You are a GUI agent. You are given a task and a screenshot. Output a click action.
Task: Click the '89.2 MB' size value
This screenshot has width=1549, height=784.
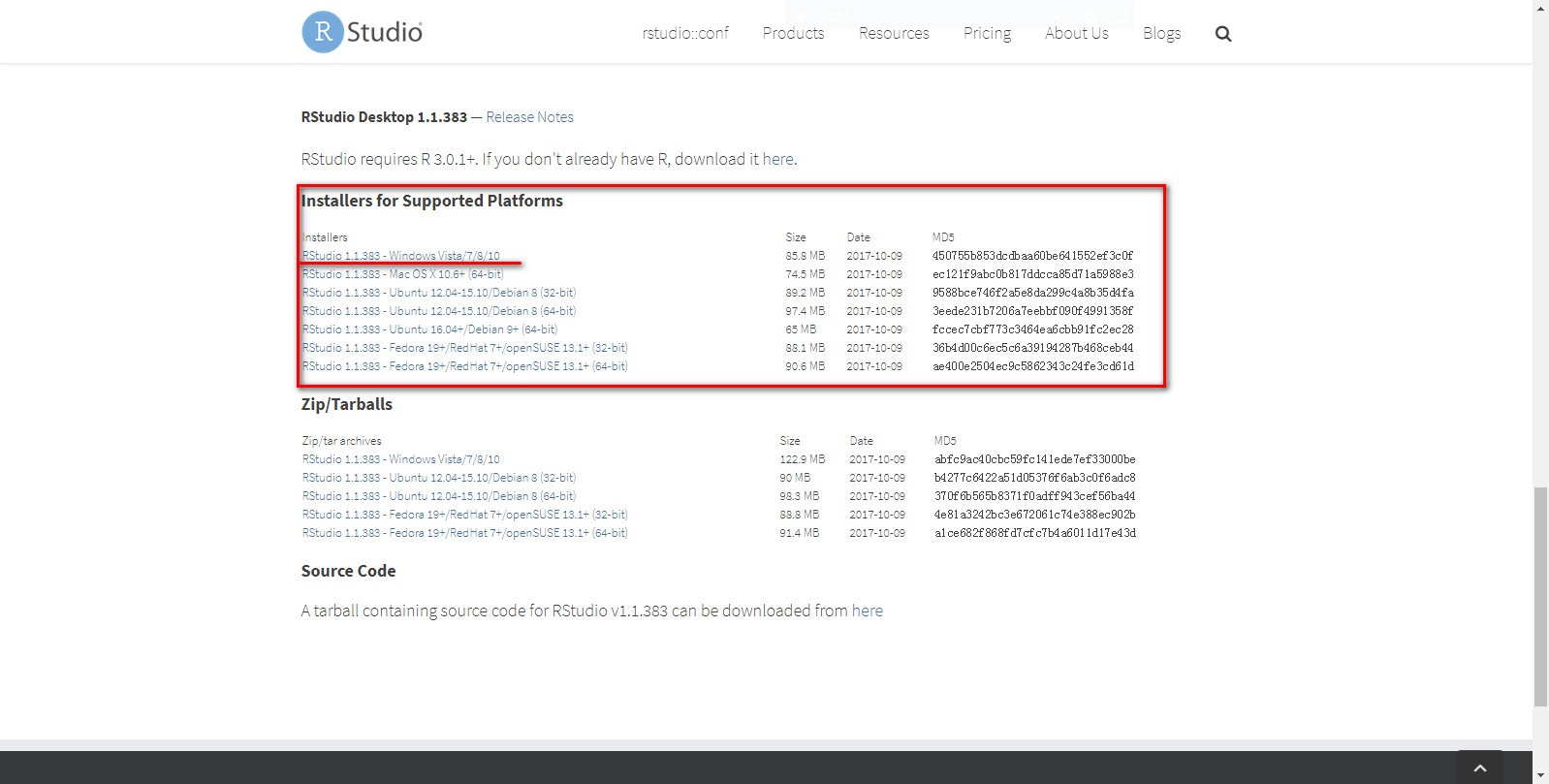[x=806, y=293]
